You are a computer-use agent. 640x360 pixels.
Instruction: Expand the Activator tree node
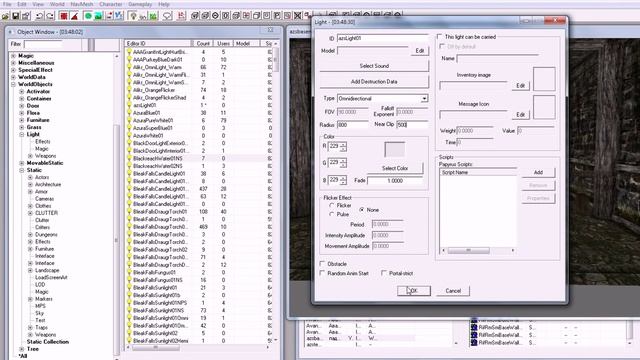pyautogui.click(x=22, y=91)
